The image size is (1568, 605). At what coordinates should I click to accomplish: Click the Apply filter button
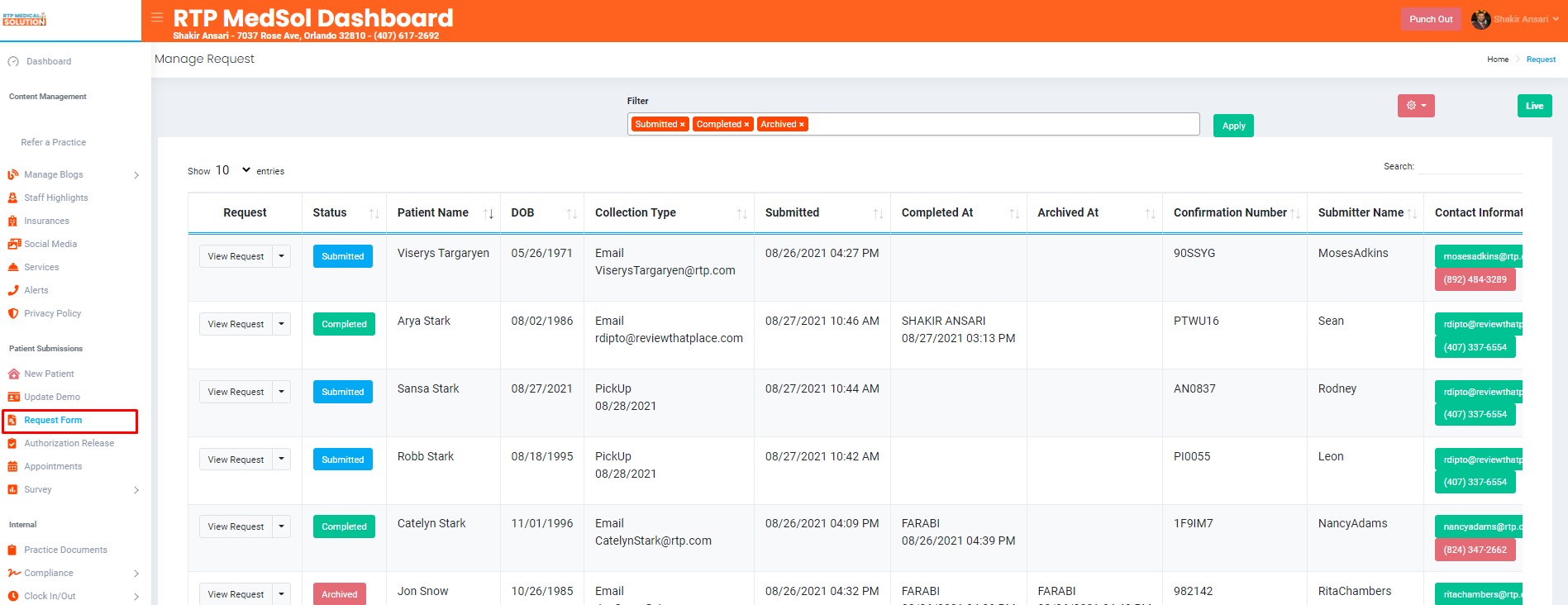pyautogui.click(x=1233, y=126)
